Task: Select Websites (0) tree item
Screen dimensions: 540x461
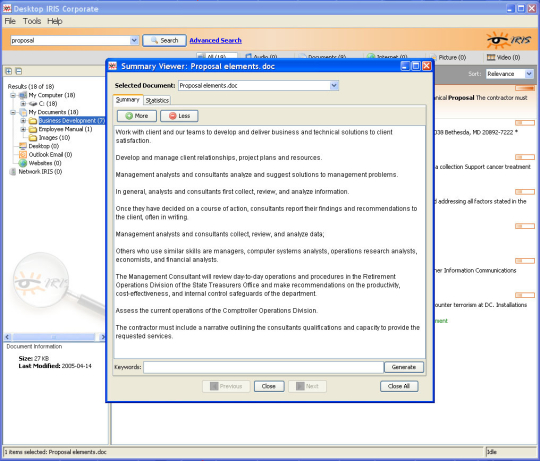Action: (x=45, y=163)
